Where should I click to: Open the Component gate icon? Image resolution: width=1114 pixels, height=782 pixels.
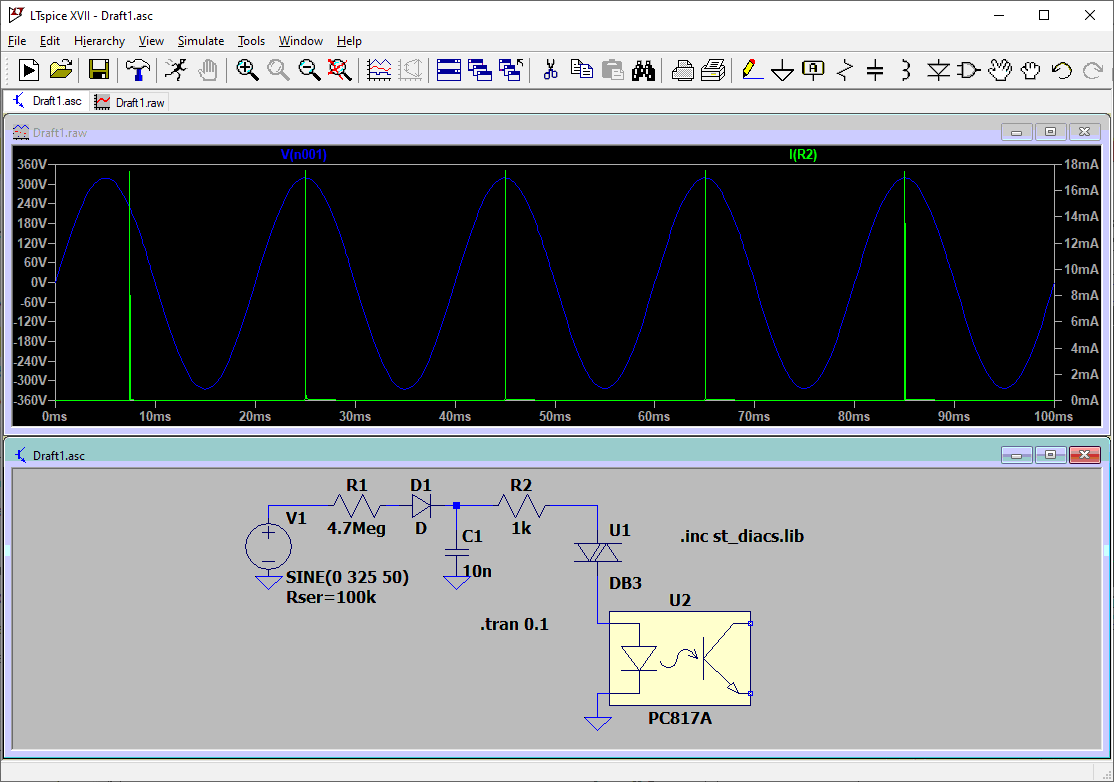click(x=969, y=70)
